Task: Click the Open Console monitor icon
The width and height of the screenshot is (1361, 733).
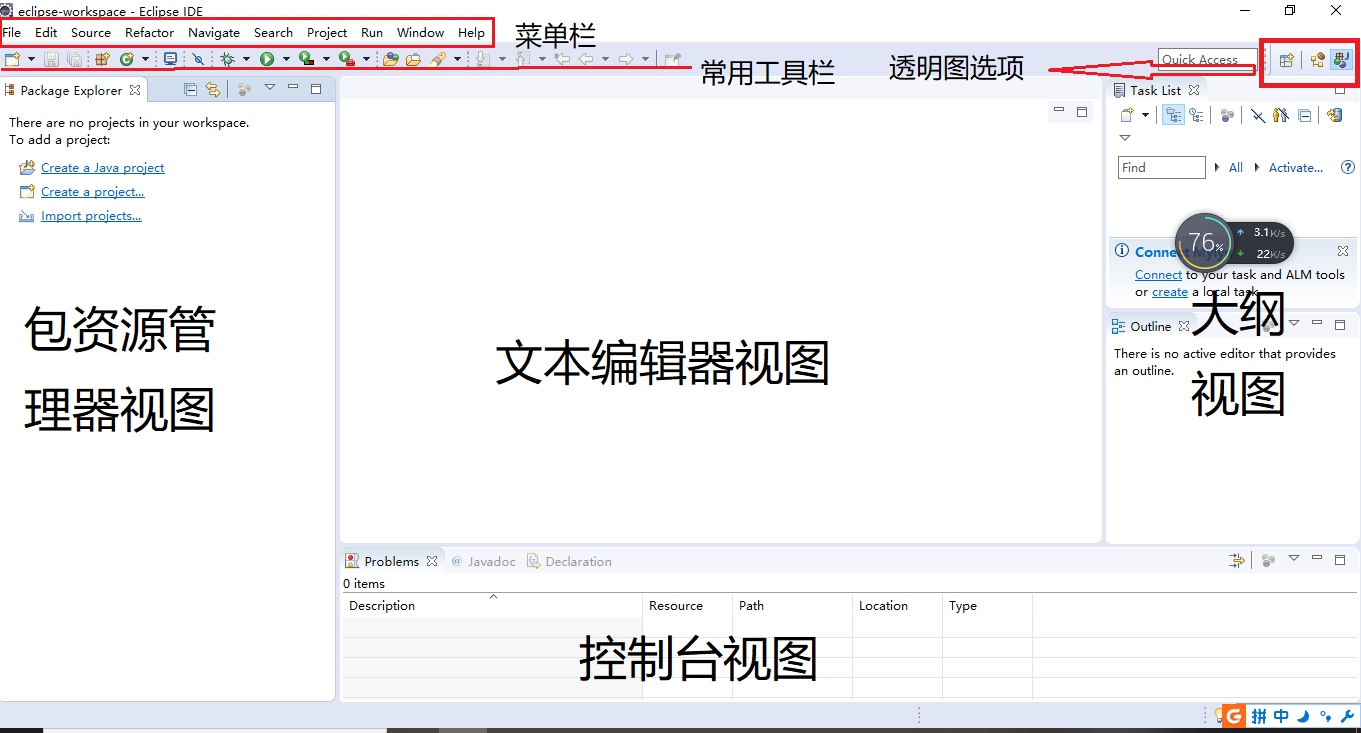Action: click(x=170, y=59)
